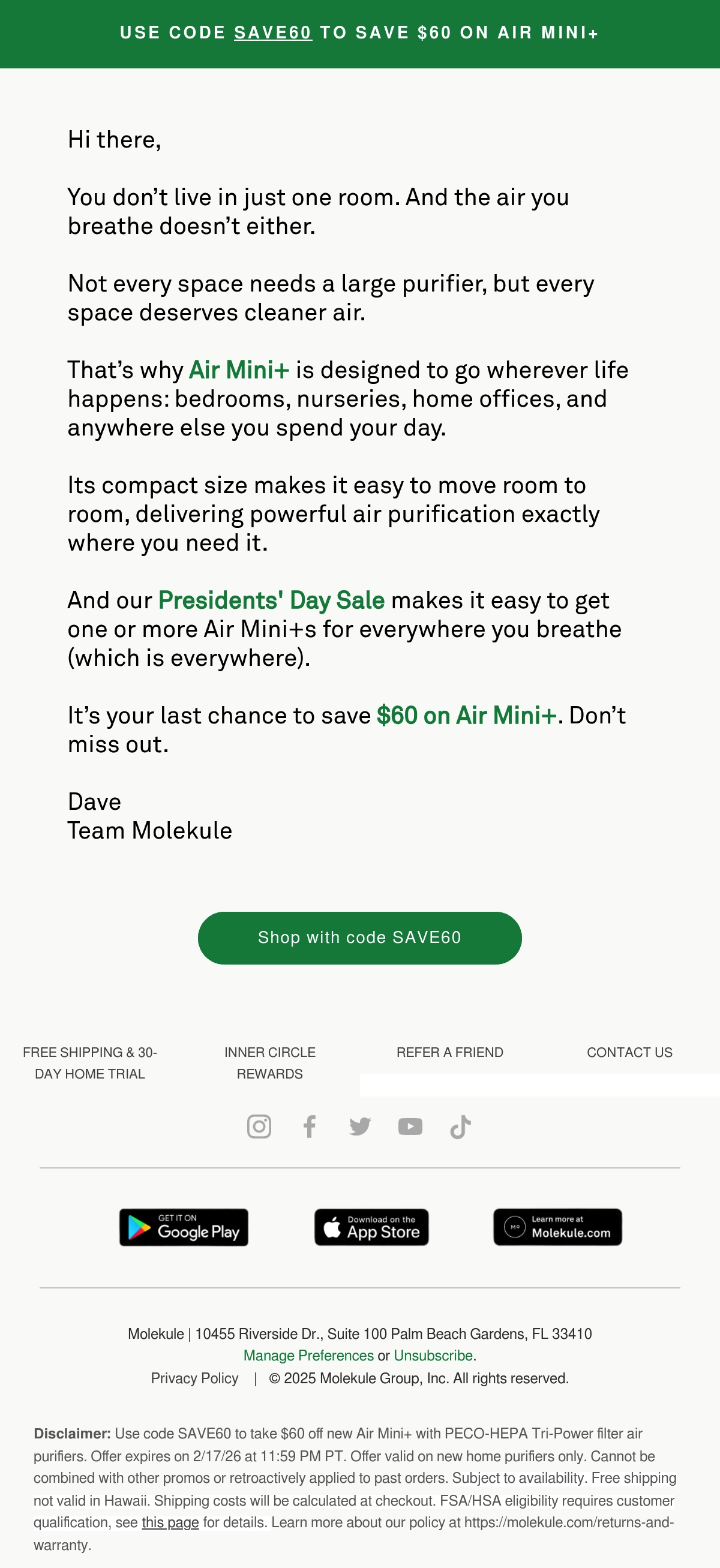720x1568 pixels.
Task: Tap the Download on the App Store badge
Action: tap(371, 1227)
